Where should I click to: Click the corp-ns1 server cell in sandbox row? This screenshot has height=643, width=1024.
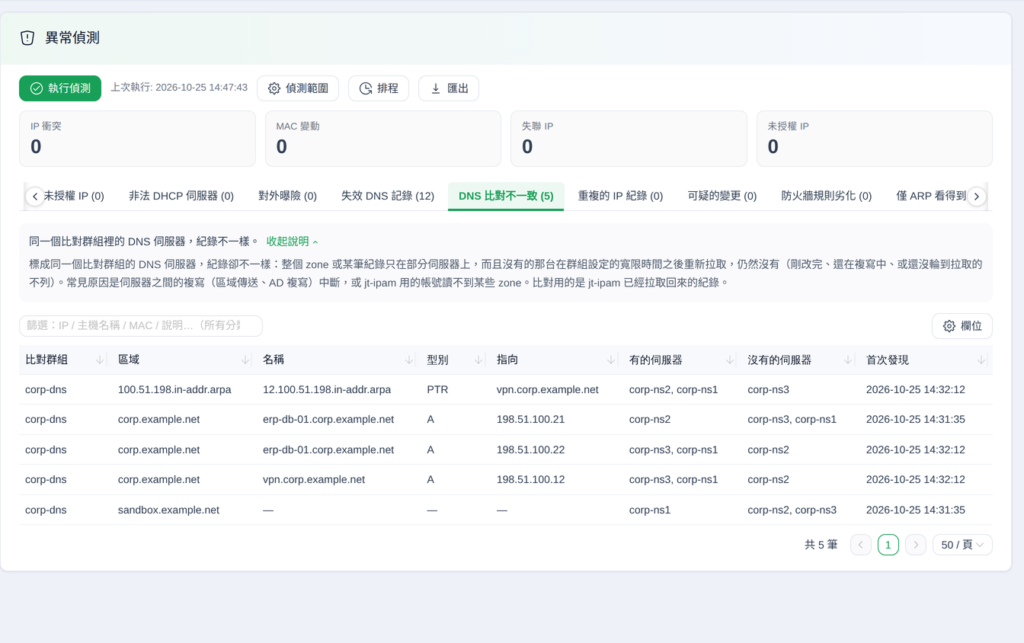point(649,510)
